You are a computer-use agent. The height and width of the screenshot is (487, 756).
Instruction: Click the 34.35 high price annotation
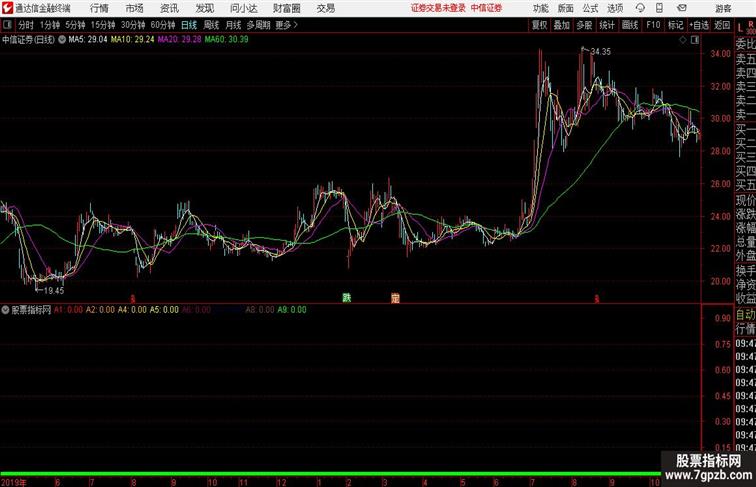pos(601,52)
